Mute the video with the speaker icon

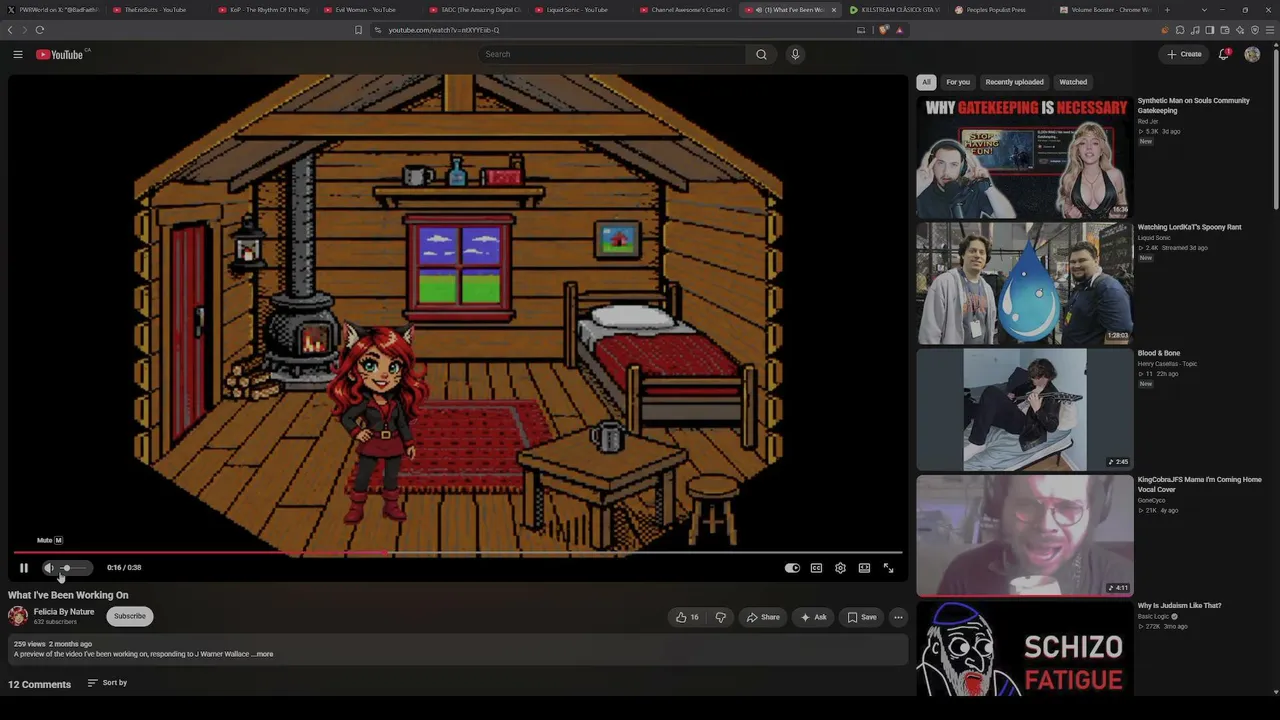click(x=49, y=568)
